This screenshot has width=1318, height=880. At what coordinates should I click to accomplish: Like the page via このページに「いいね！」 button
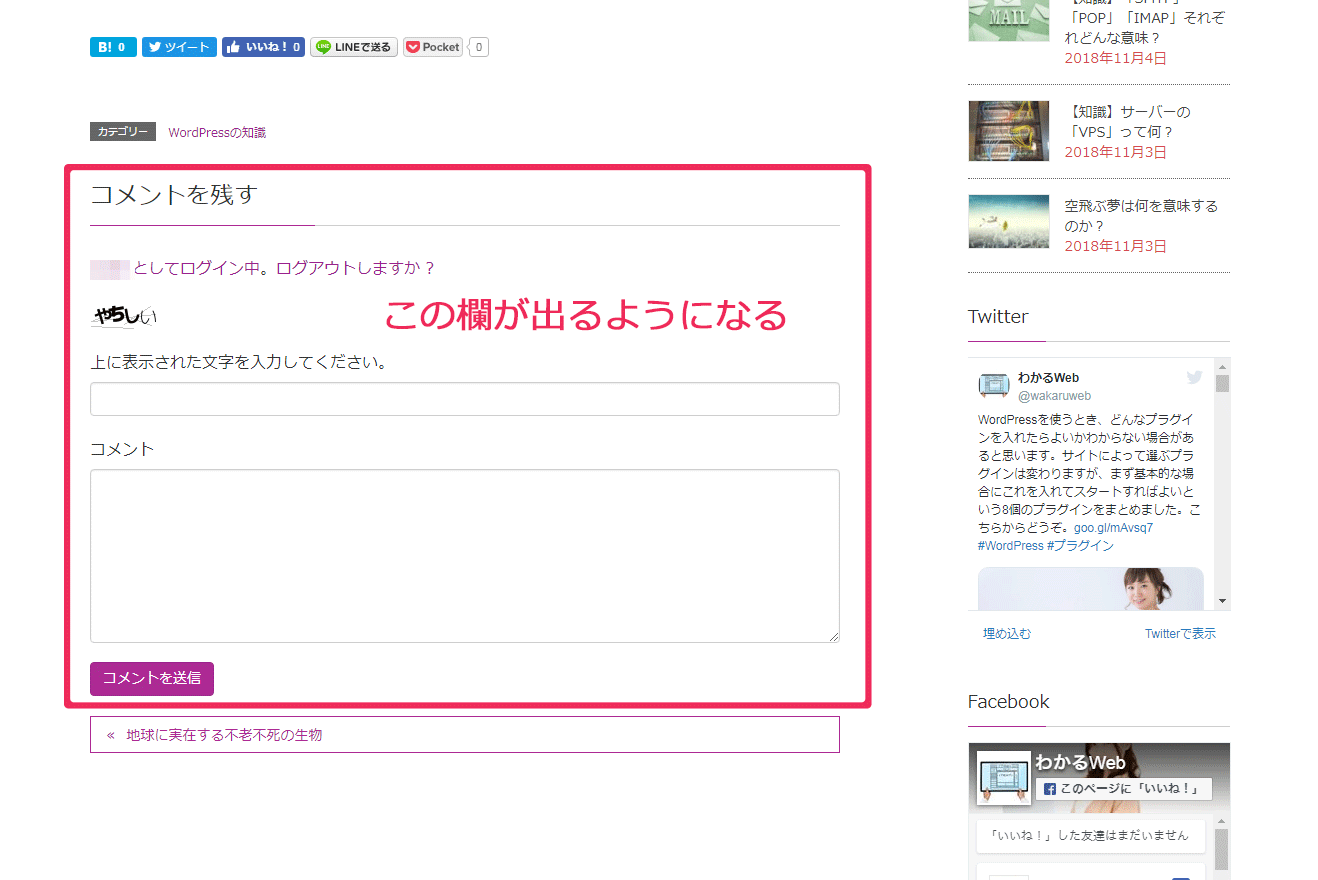pos(1123,789)
